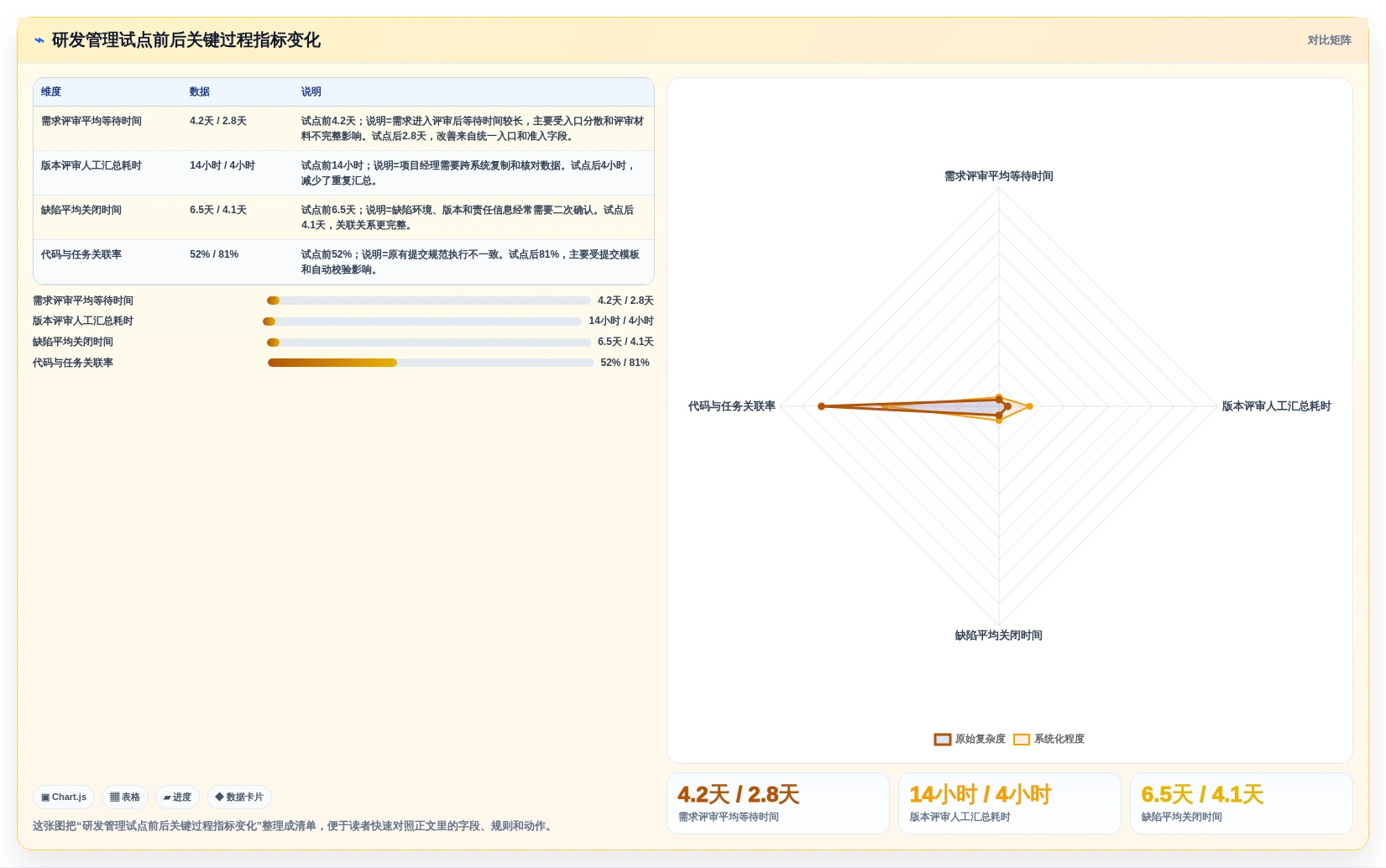Click progress label 代码与任务关联率
Image resolution: width=1386 pixels, height=868 pixels.
point(73,363)
